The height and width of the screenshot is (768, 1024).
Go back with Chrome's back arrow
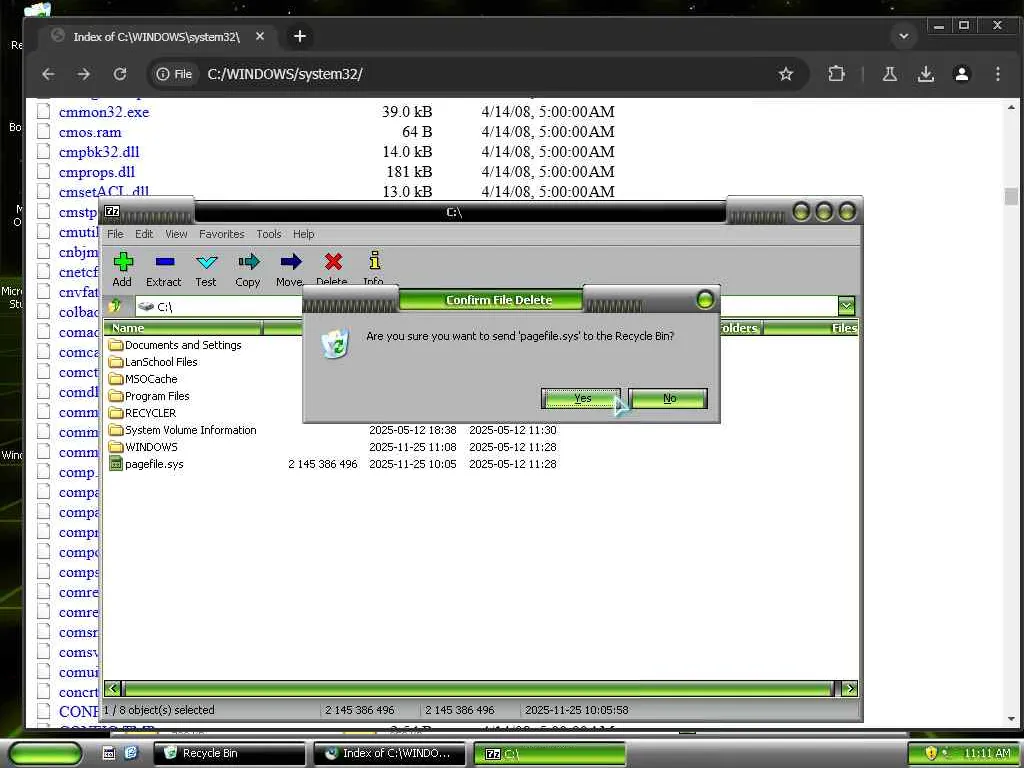[48, 74]
